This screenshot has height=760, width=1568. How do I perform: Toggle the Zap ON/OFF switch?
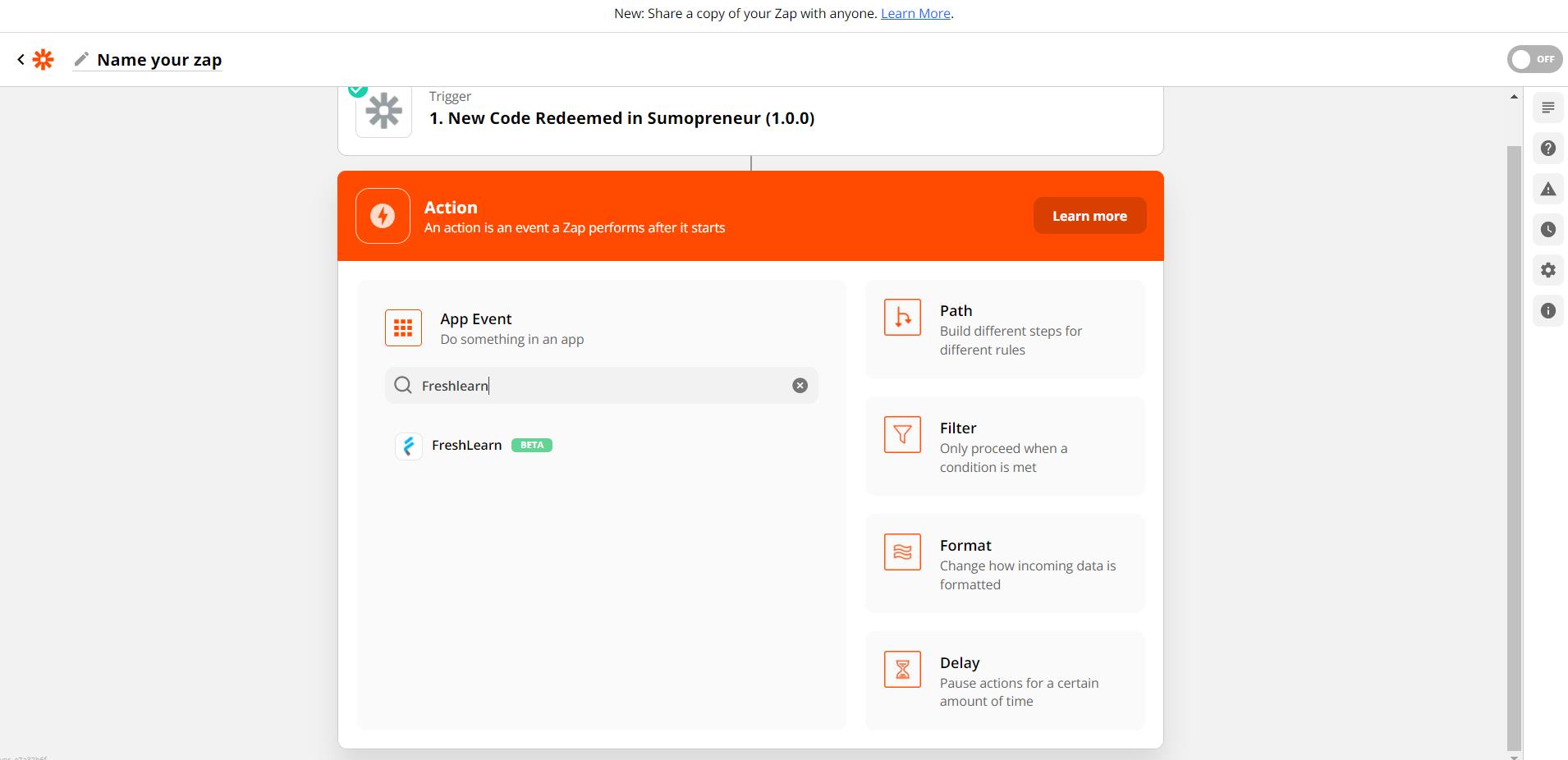pos(1534,59)
